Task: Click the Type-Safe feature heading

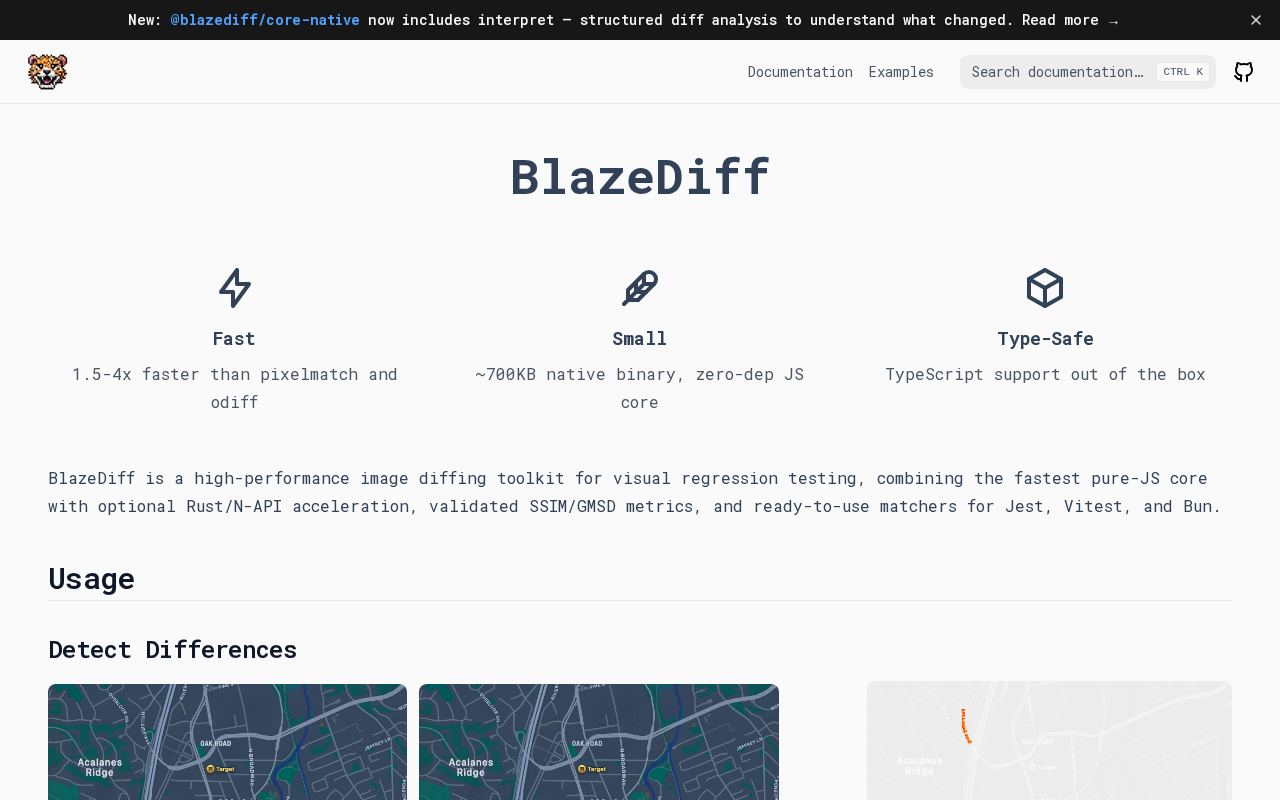Action: click(x=1045, y=339)
